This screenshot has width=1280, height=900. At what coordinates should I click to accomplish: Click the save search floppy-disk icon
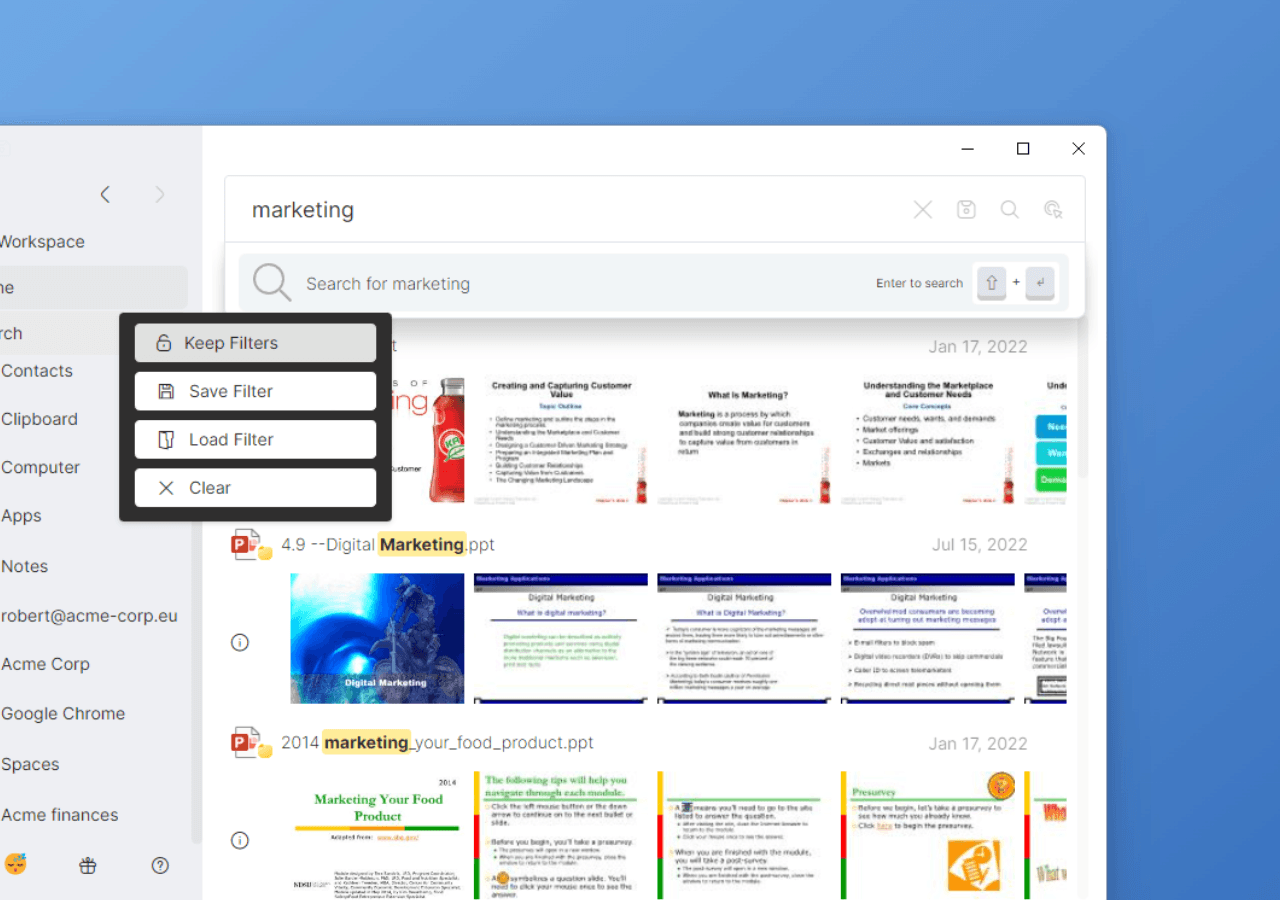point(966,210)
